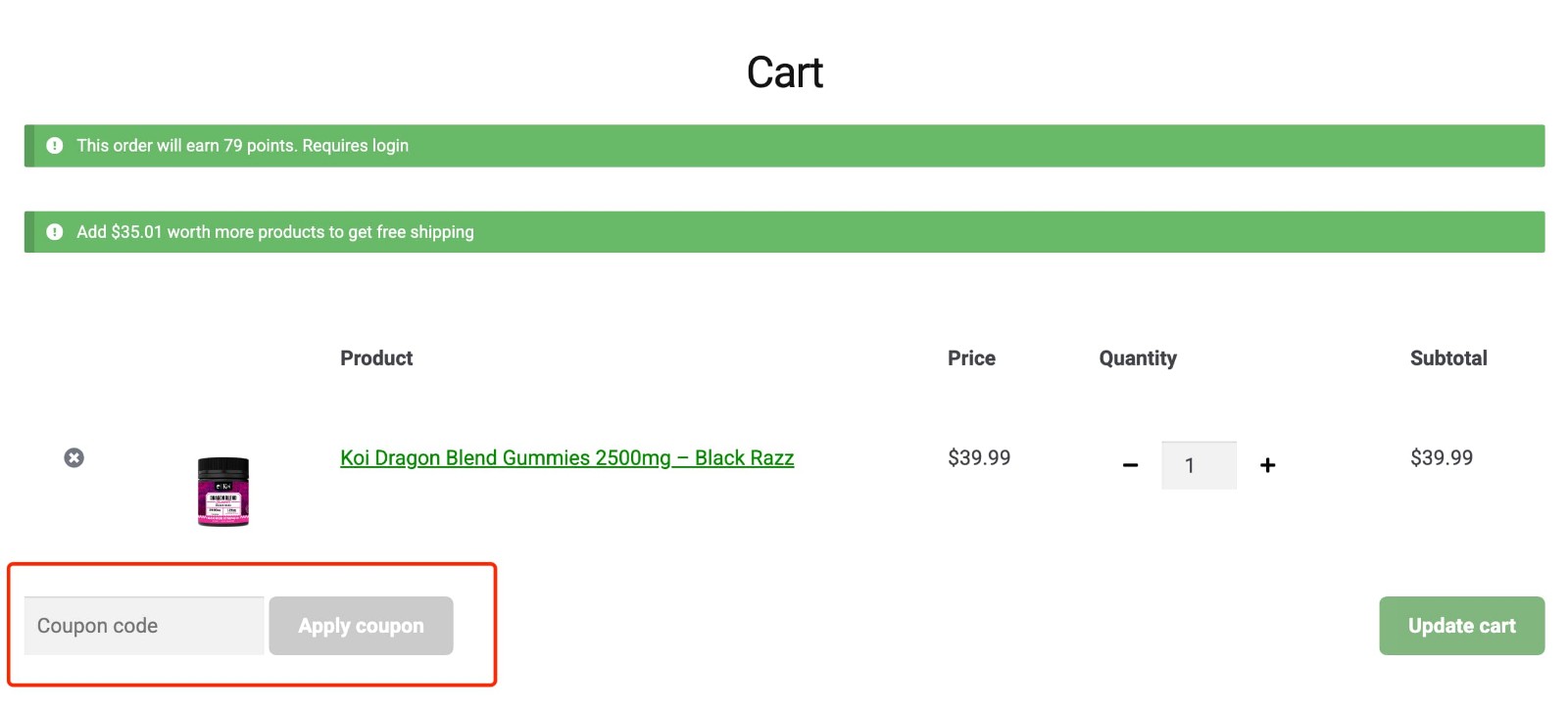Decrease gummies quantity with the minus button

[1130, 465]
